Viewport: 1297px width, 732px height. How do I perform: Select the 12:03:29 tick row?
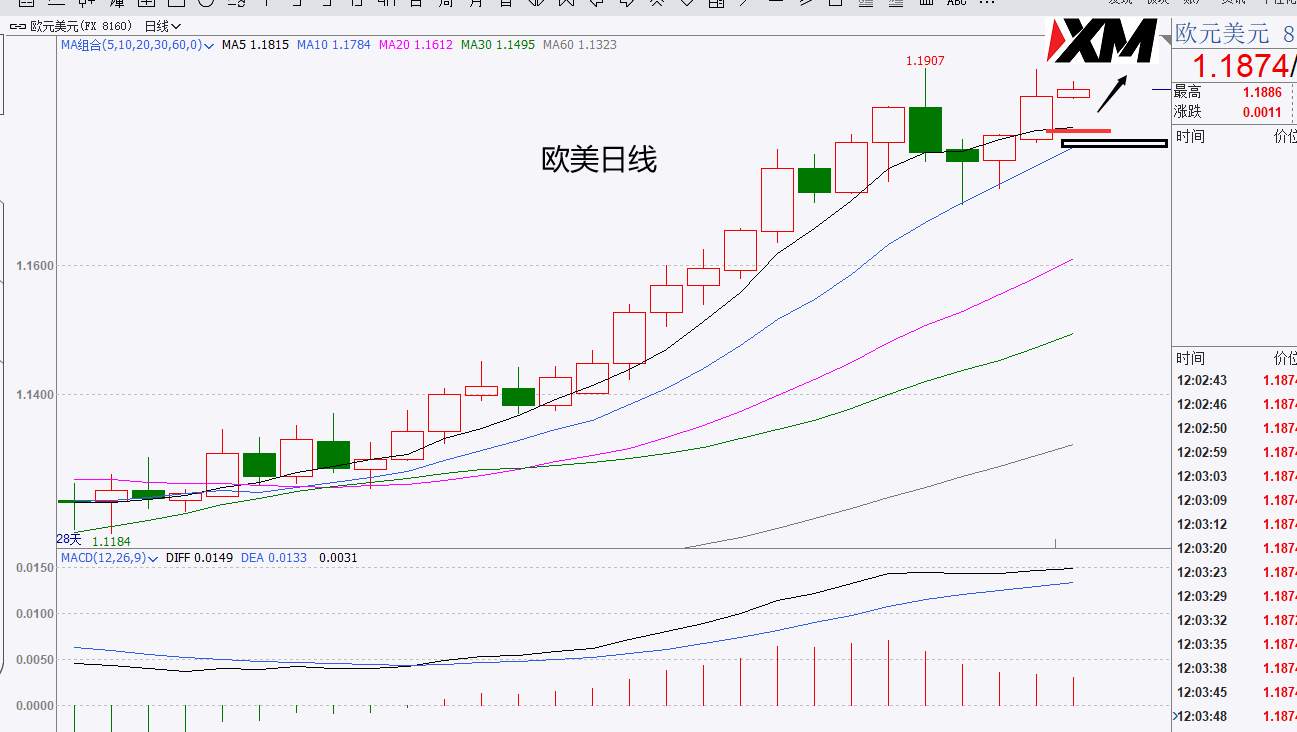[1234, 596]
